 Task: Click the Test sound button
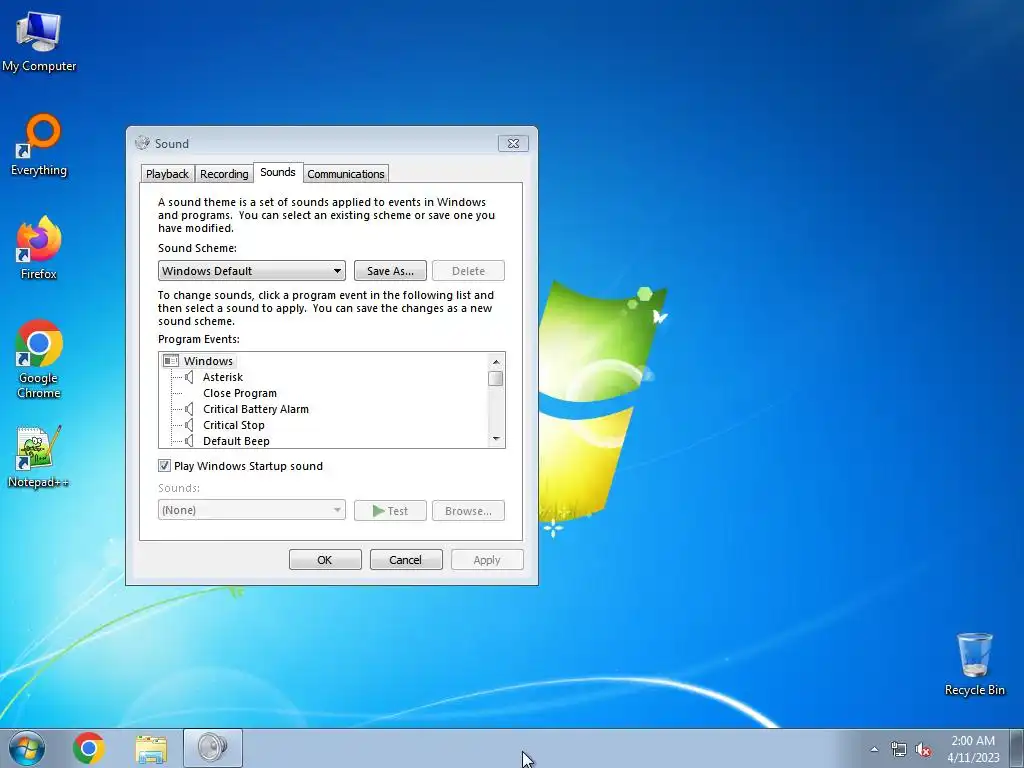pos(390,511)
